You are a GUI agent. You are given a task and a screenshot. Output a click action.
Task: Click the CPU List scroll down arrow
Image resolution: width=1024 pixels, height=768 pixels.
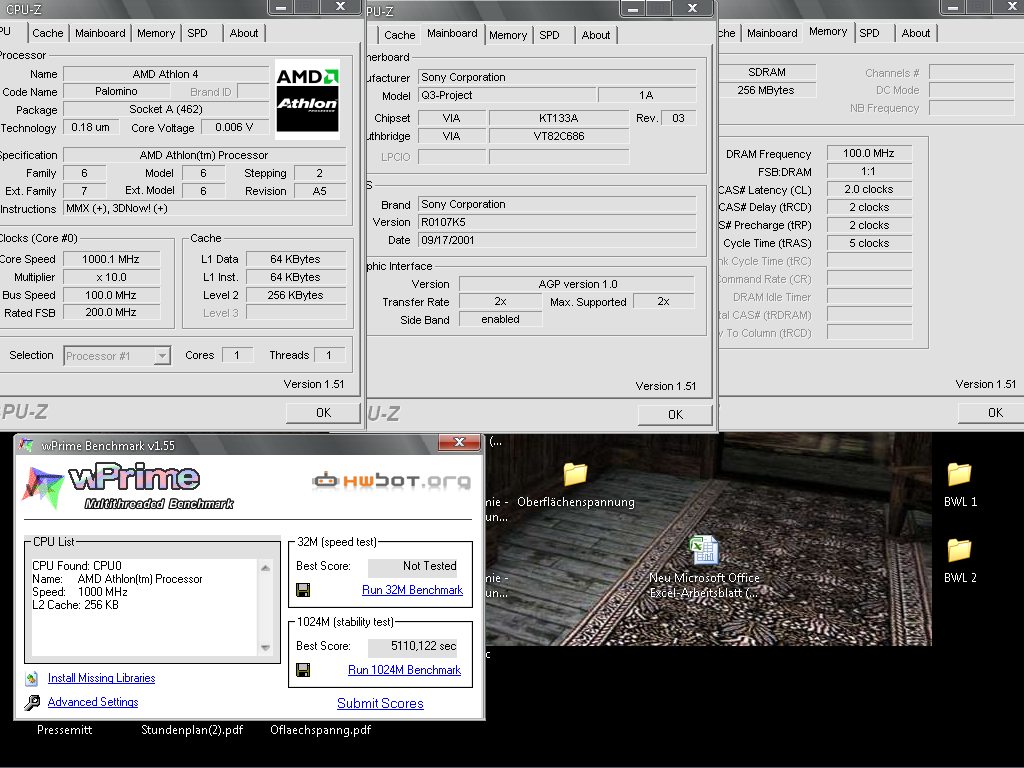(x=265, y=647)
